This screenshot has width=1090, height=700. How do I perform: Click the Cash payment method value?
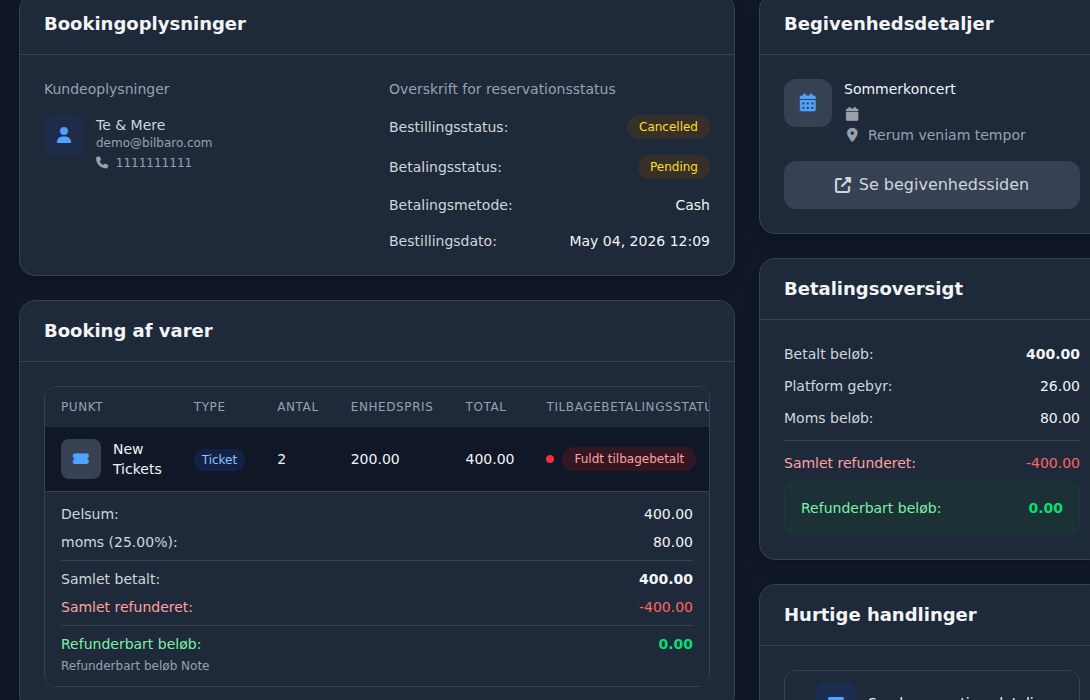pos(692,205)
